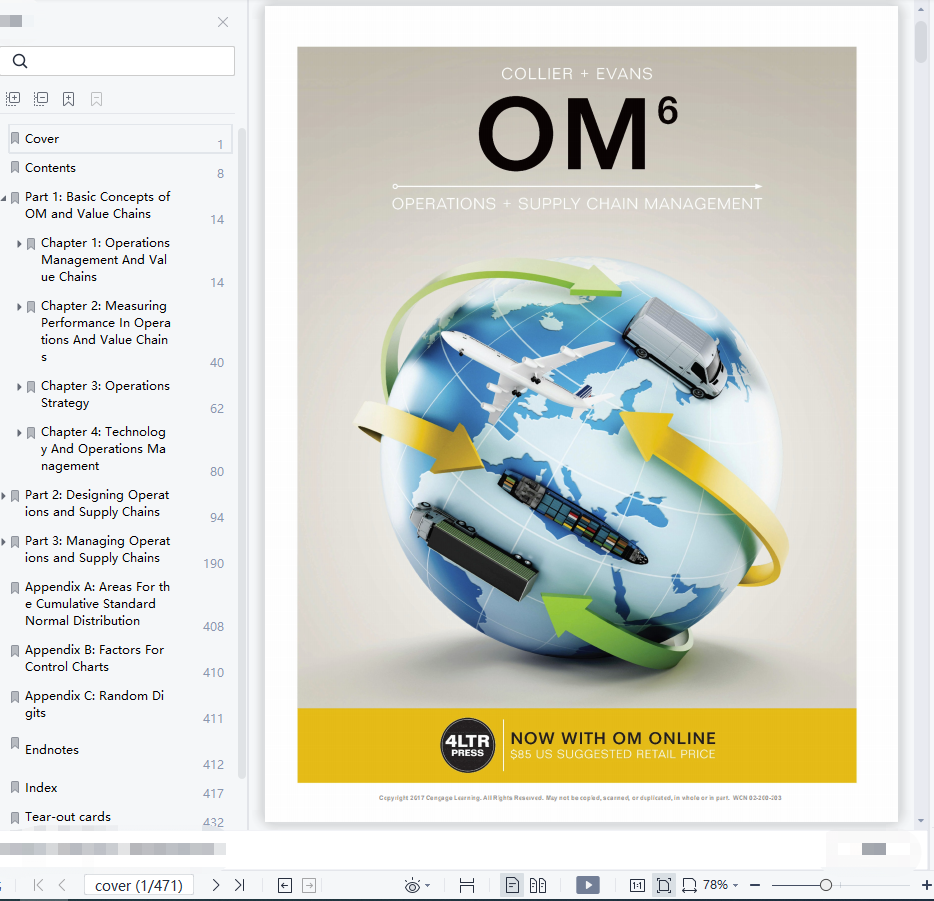Image resolution: width=934 pixels, height=901 pixels.
Task: Jump to Chapter 1: Operations Management And Value Chains
Action: [x=105, y=260]
